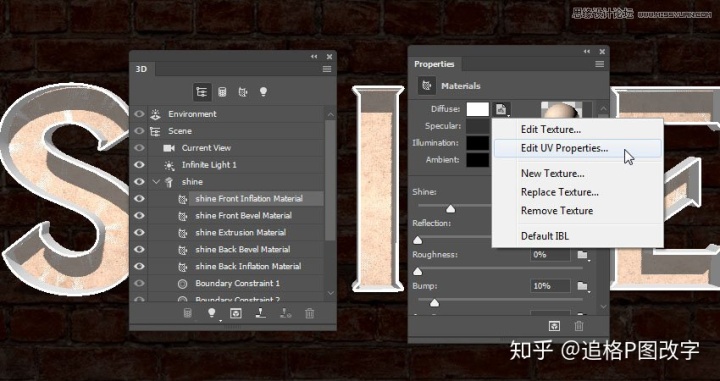Viewport: 720px width, 381px height.
Task: Toggle visibility of Scene
Action: [139, 131]
